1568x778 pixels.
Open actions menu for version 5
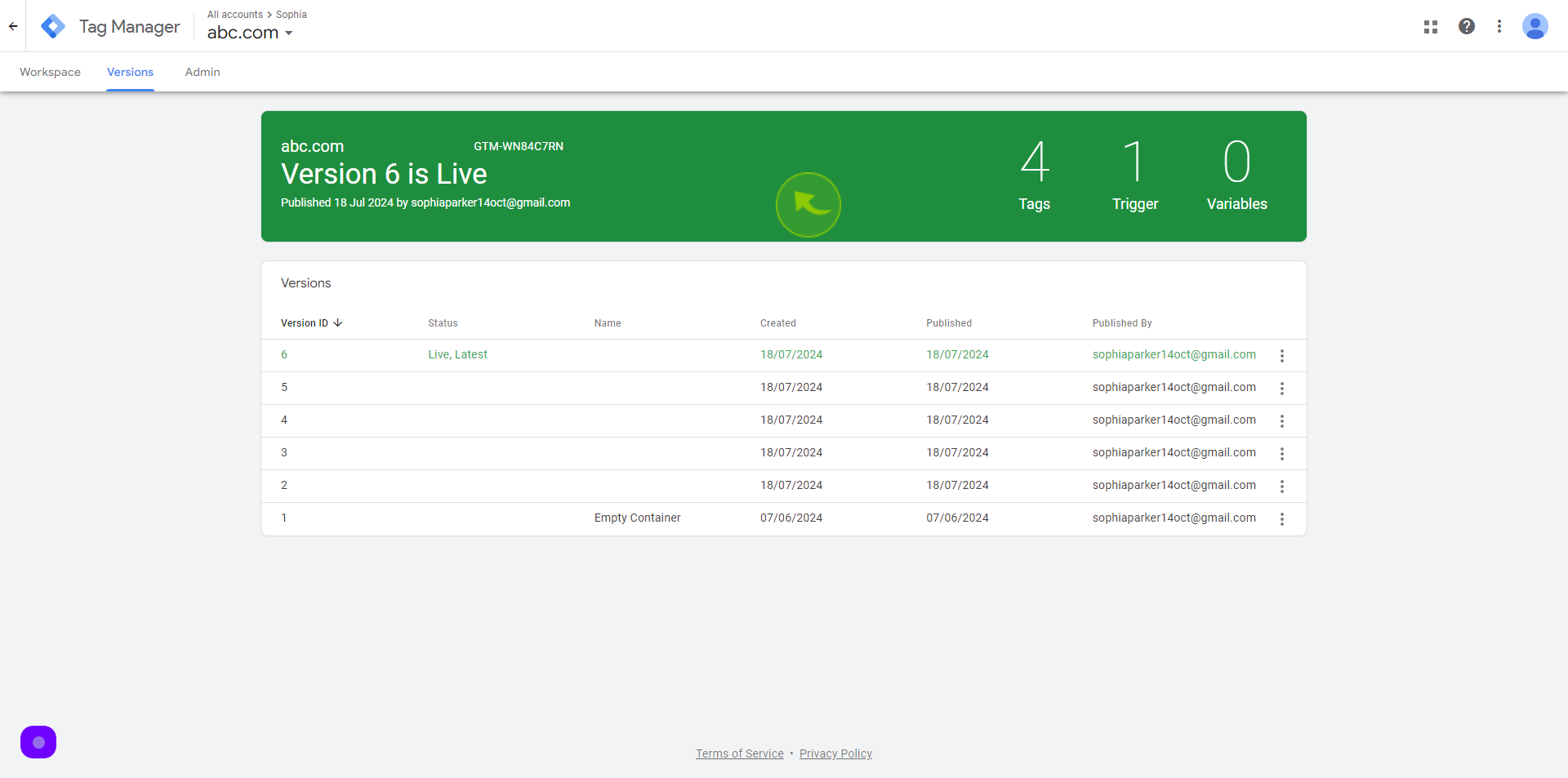pos(1282,389)
